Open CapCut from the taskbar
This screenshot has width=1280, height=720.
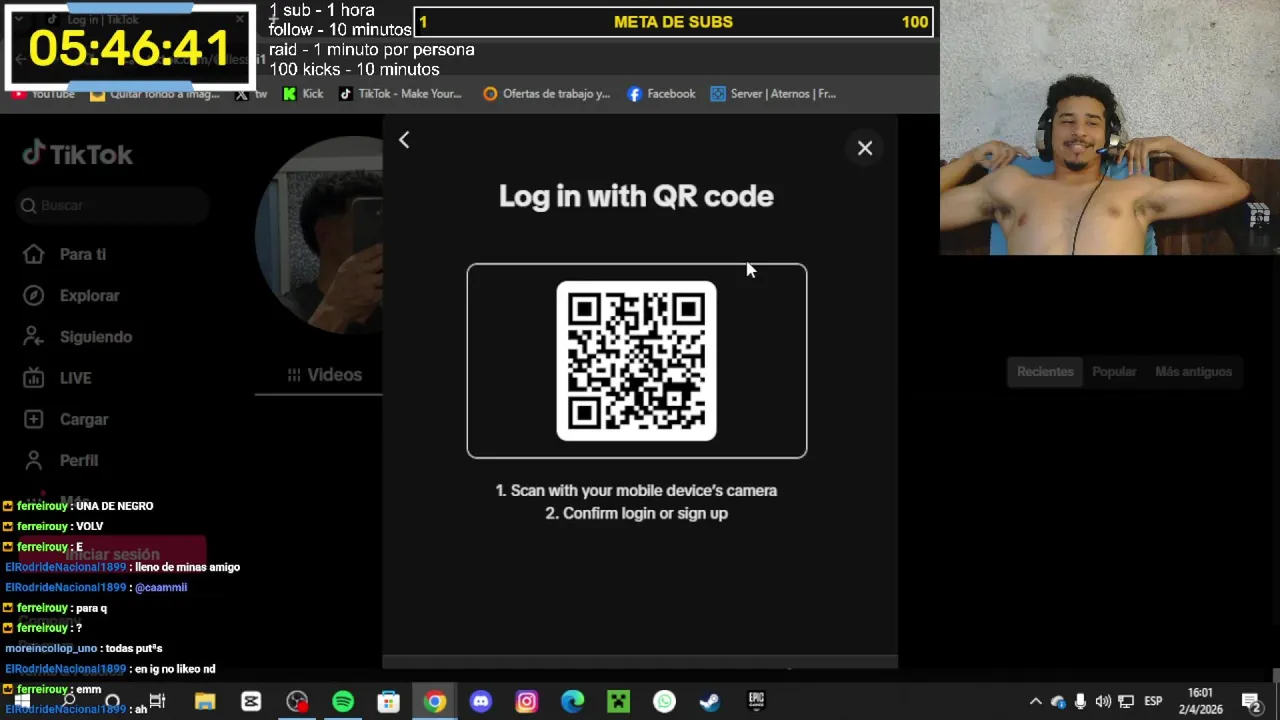pos(251,702)
